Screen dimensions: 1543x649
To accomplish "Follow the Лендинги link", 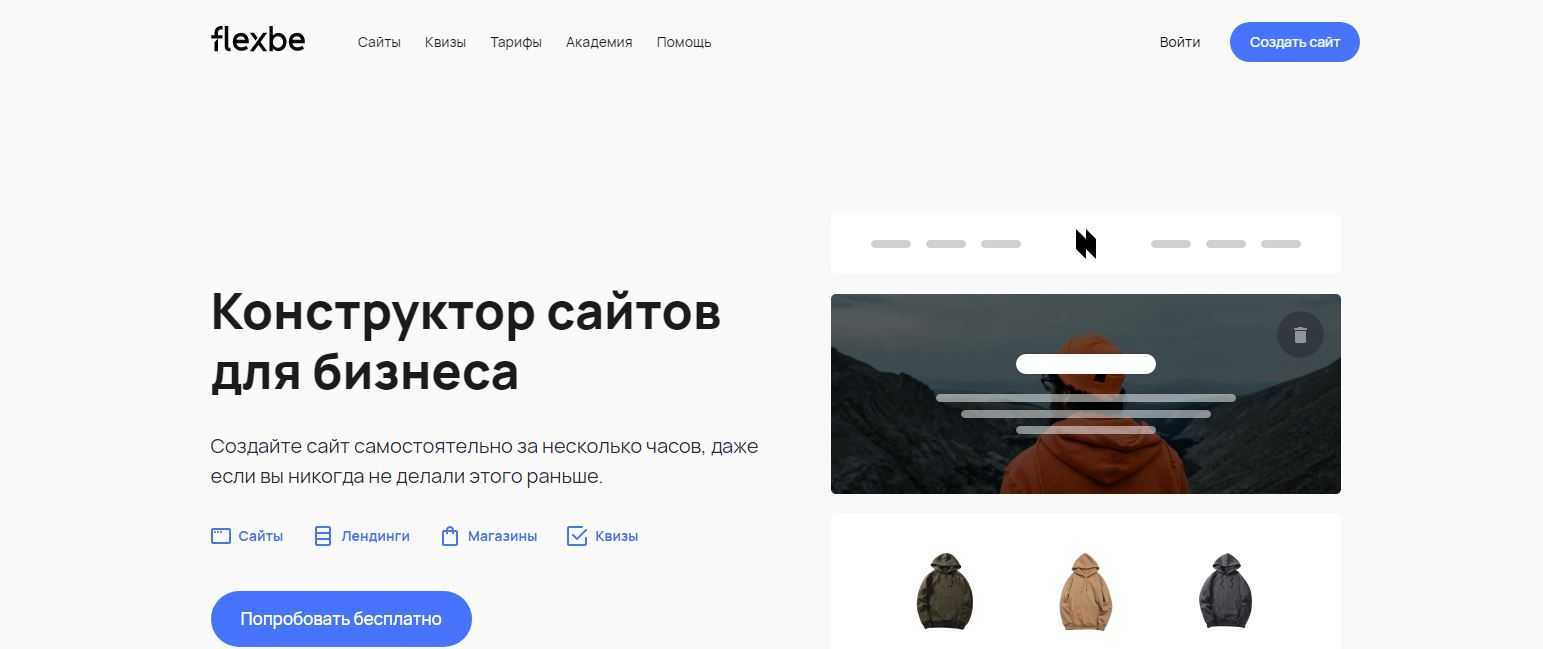I will [x=375, y=536].
